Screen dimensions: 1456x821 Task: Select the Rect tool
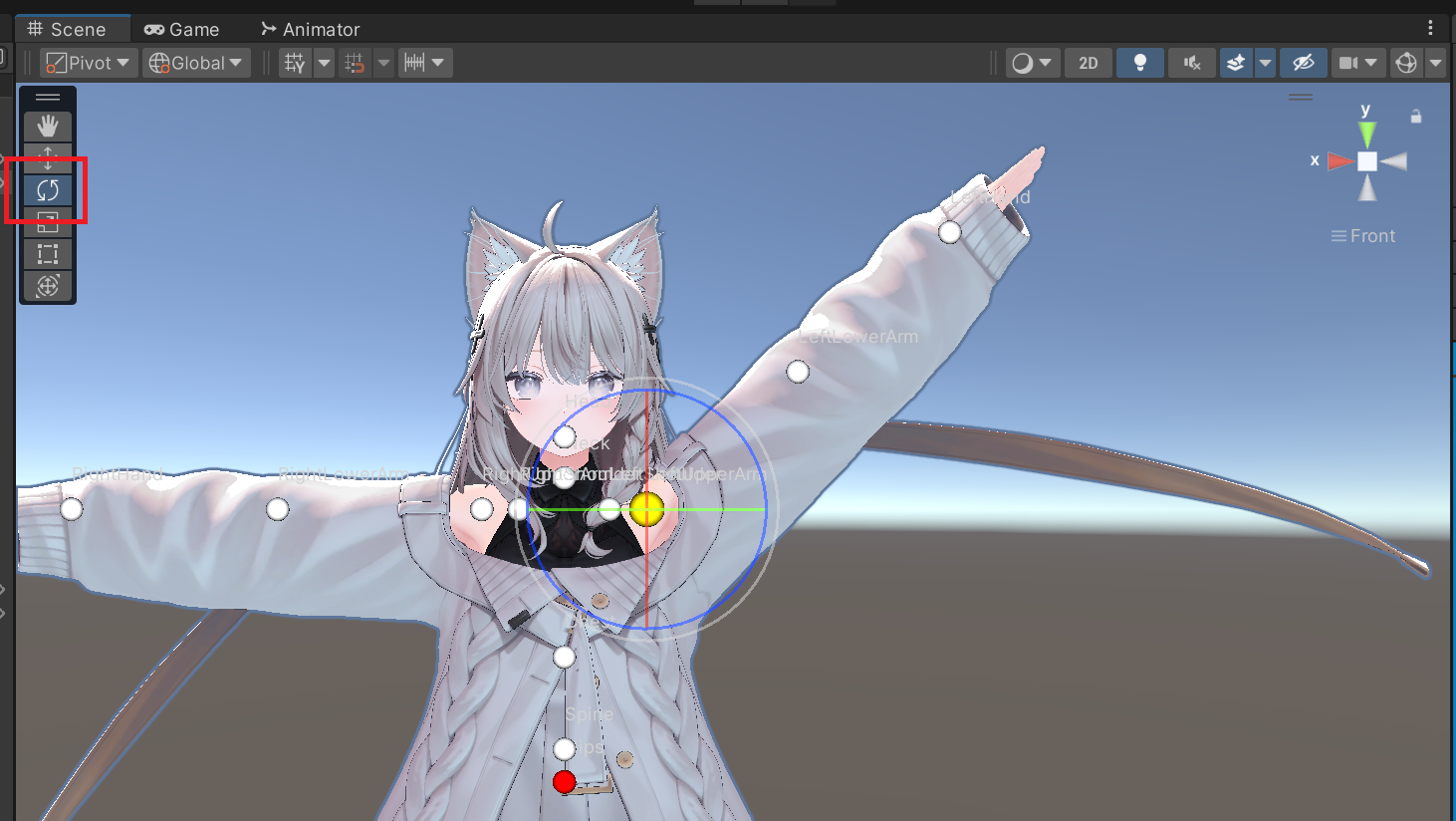point(48,254)
